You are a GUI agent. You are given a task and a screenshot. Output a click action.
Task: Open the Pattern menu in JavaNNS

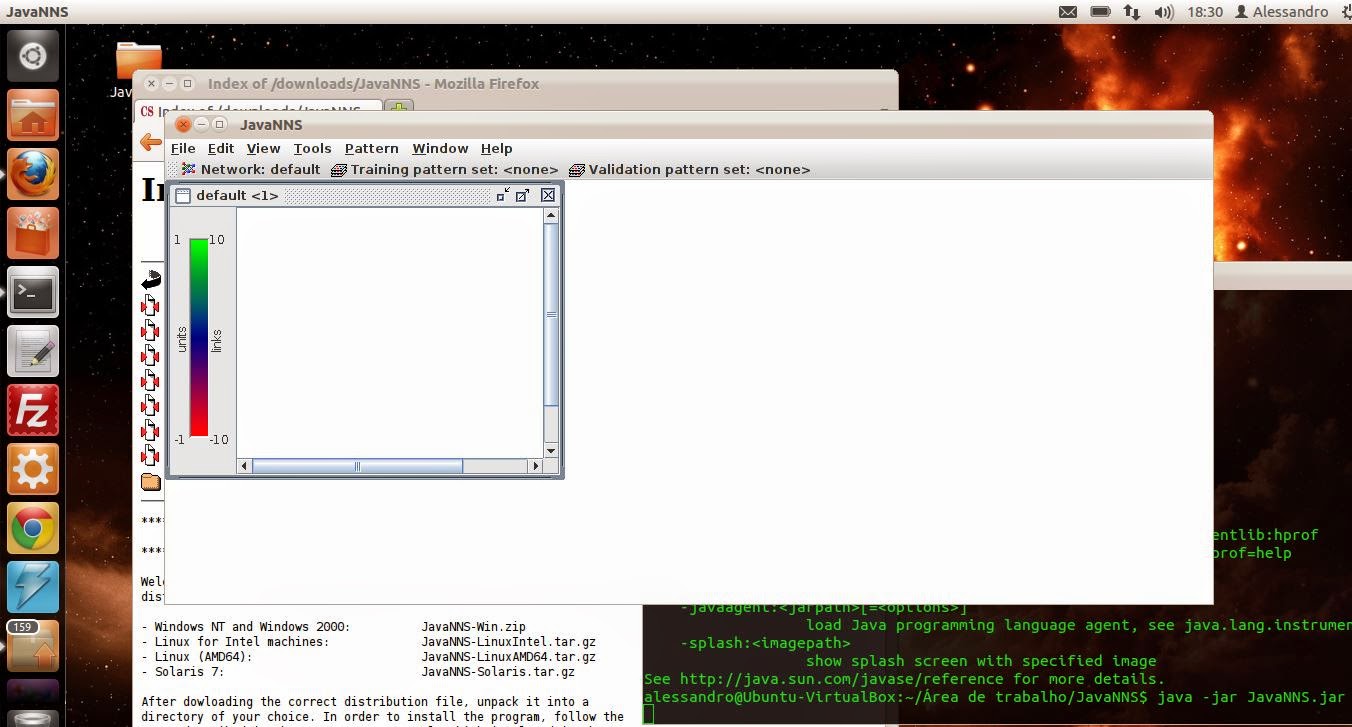(372, 148)
